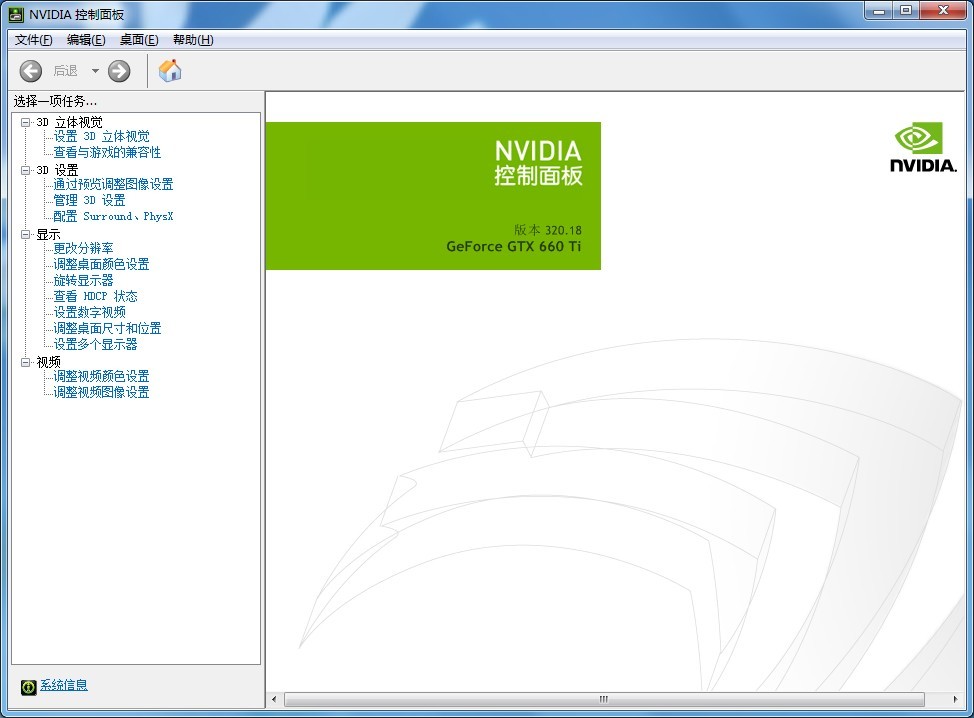Image resolution: width=974 pixels, height=718 pixels.
Task: Open the back history dropdown arrow
Action: tap(95, 71)
